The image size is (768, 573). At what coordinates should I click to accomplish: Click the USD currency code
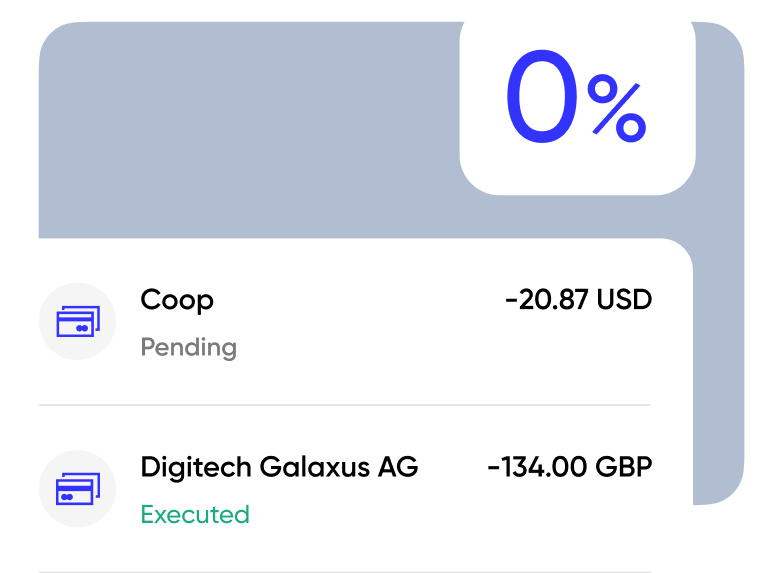point(624,299)
